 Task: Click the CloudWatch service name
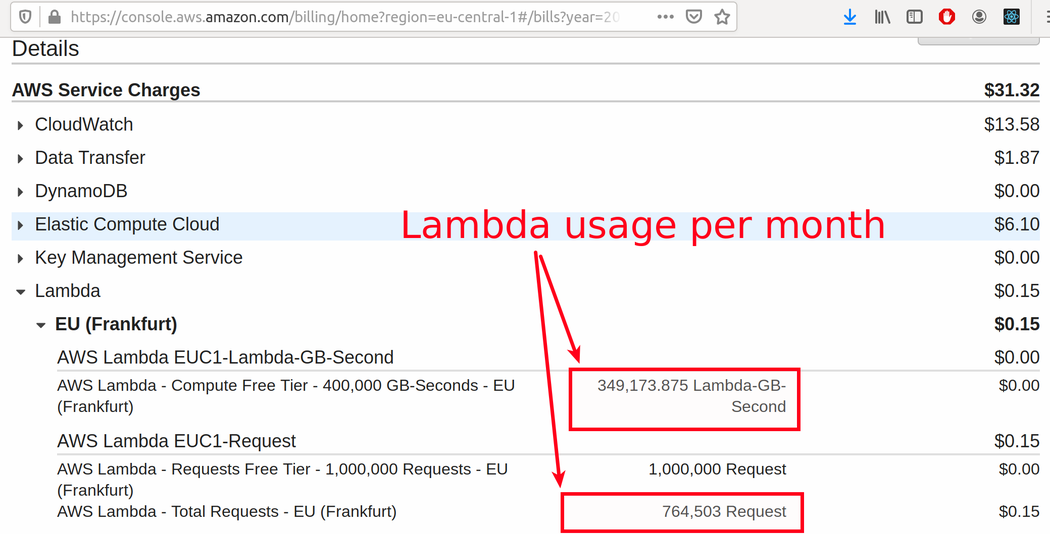click(x=84, y=124)
